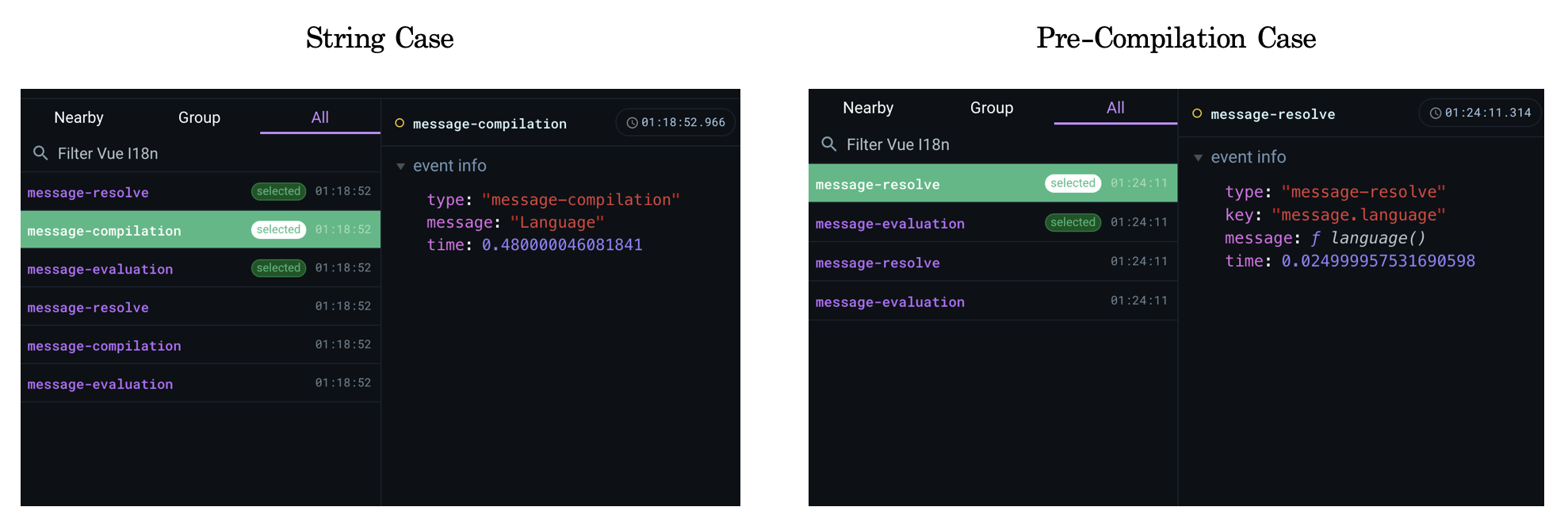Image resolution: width=1568 pixels, height=530 pixels.
Task: Click yellow circle beside message-compilation header
Action: [400, 123]
